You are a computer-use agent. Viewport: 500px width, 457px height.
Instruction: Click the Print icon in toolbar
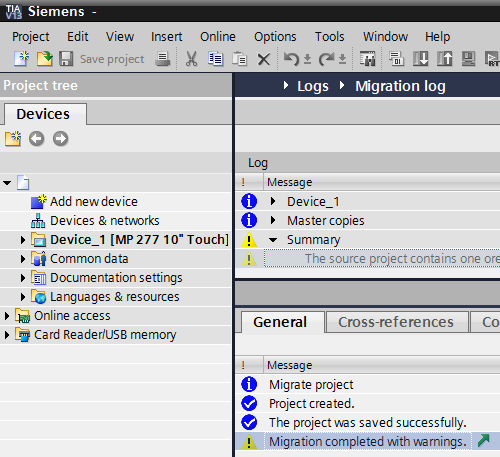(x=163, y=59)
